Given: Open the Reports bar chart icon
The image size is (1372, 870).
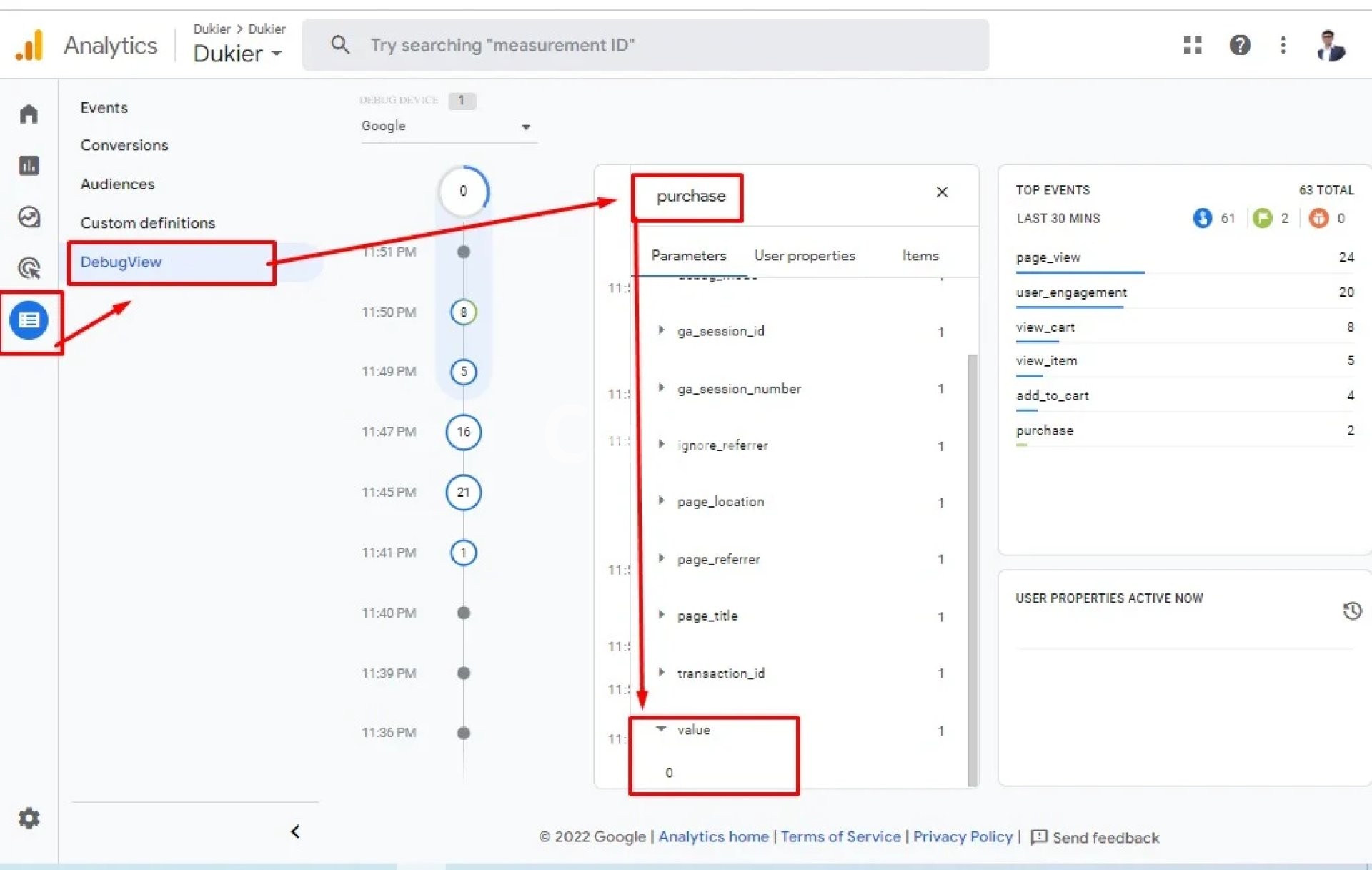Looking at the screenshot, I should coord(29,166).
